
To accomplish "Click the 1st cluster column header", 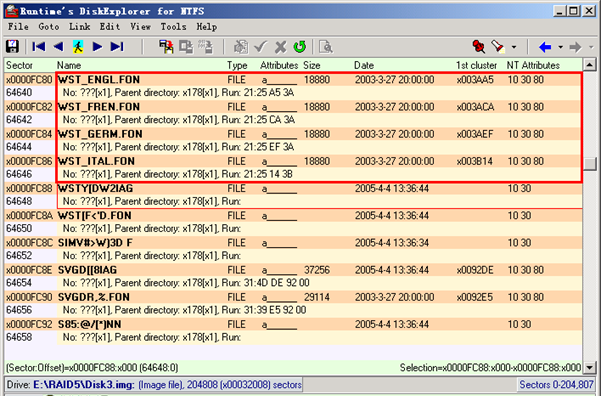I will tap(476, 65).
